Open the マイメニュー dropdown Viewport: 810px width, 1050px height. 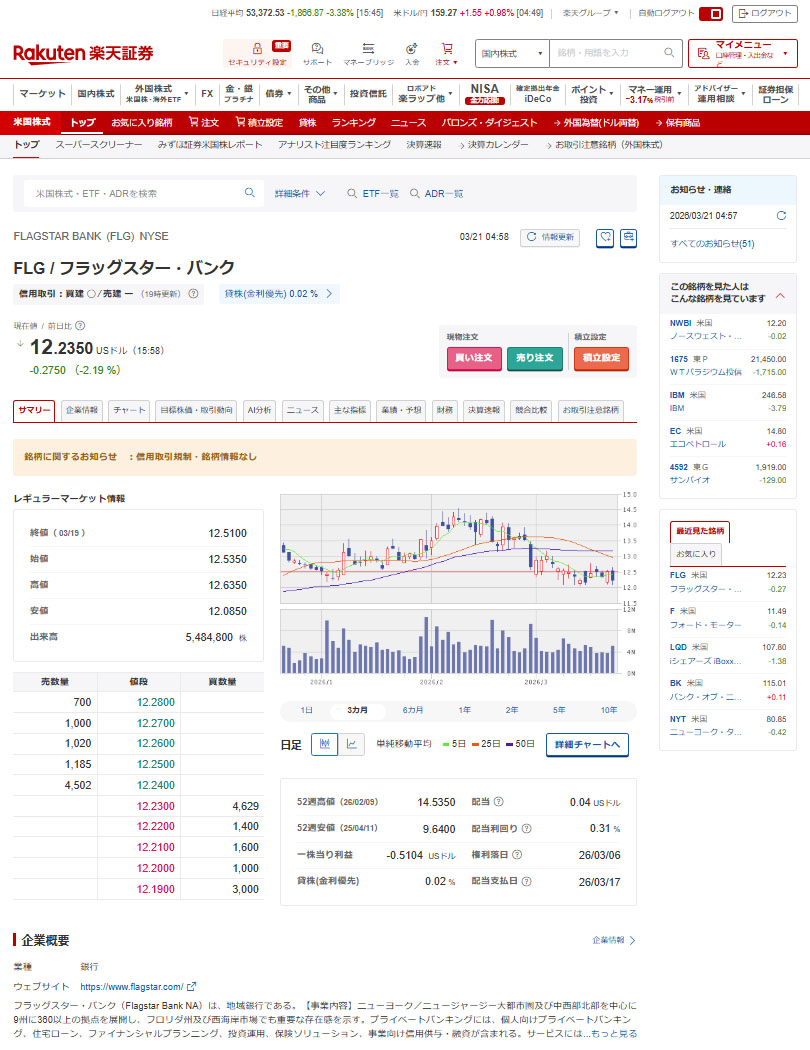743,52
